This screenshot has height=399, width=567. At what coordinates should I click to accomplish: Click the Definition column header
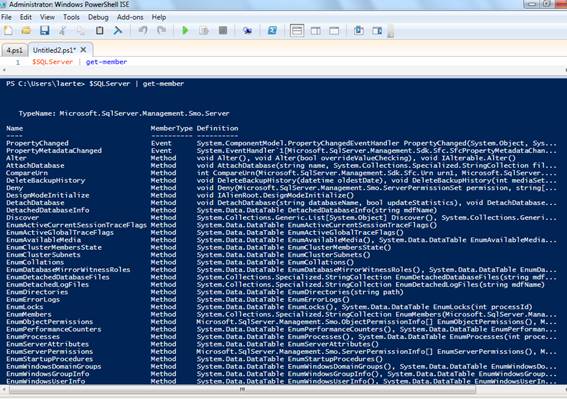[x=217, y=128]
